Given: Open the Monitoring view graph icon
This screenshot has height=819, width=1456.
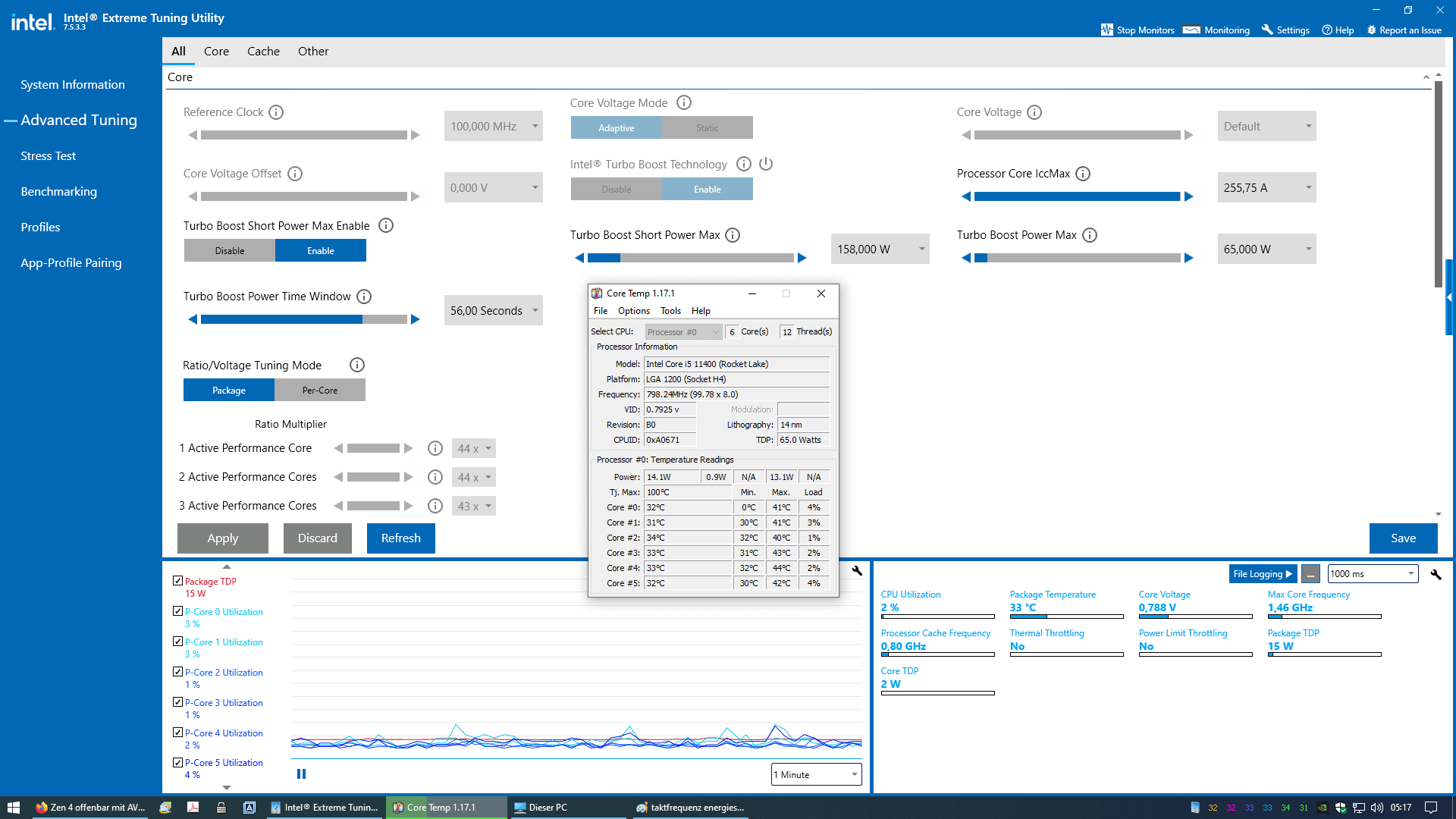Looking at the screenshot, I should 1191,30.
